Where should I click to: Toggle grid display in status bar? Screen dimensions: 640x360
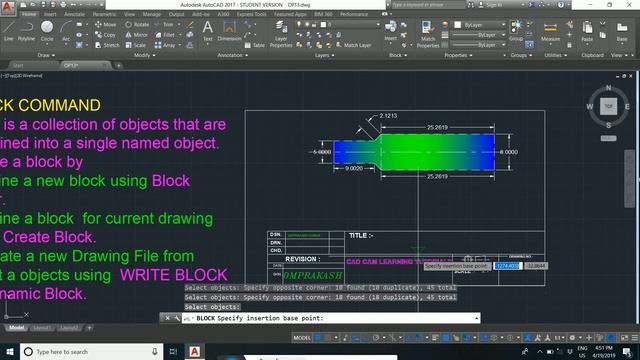318,338
